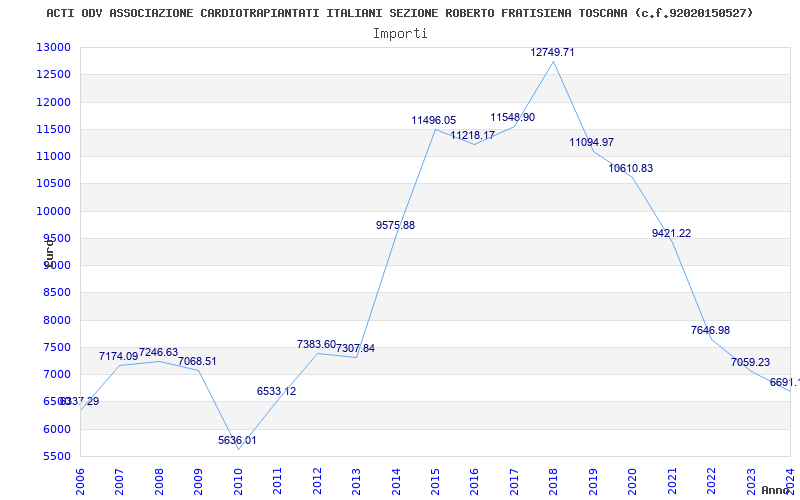Click the data label 11548.90
The width and height of the screenshot is (800, 500).
(512, 117)
